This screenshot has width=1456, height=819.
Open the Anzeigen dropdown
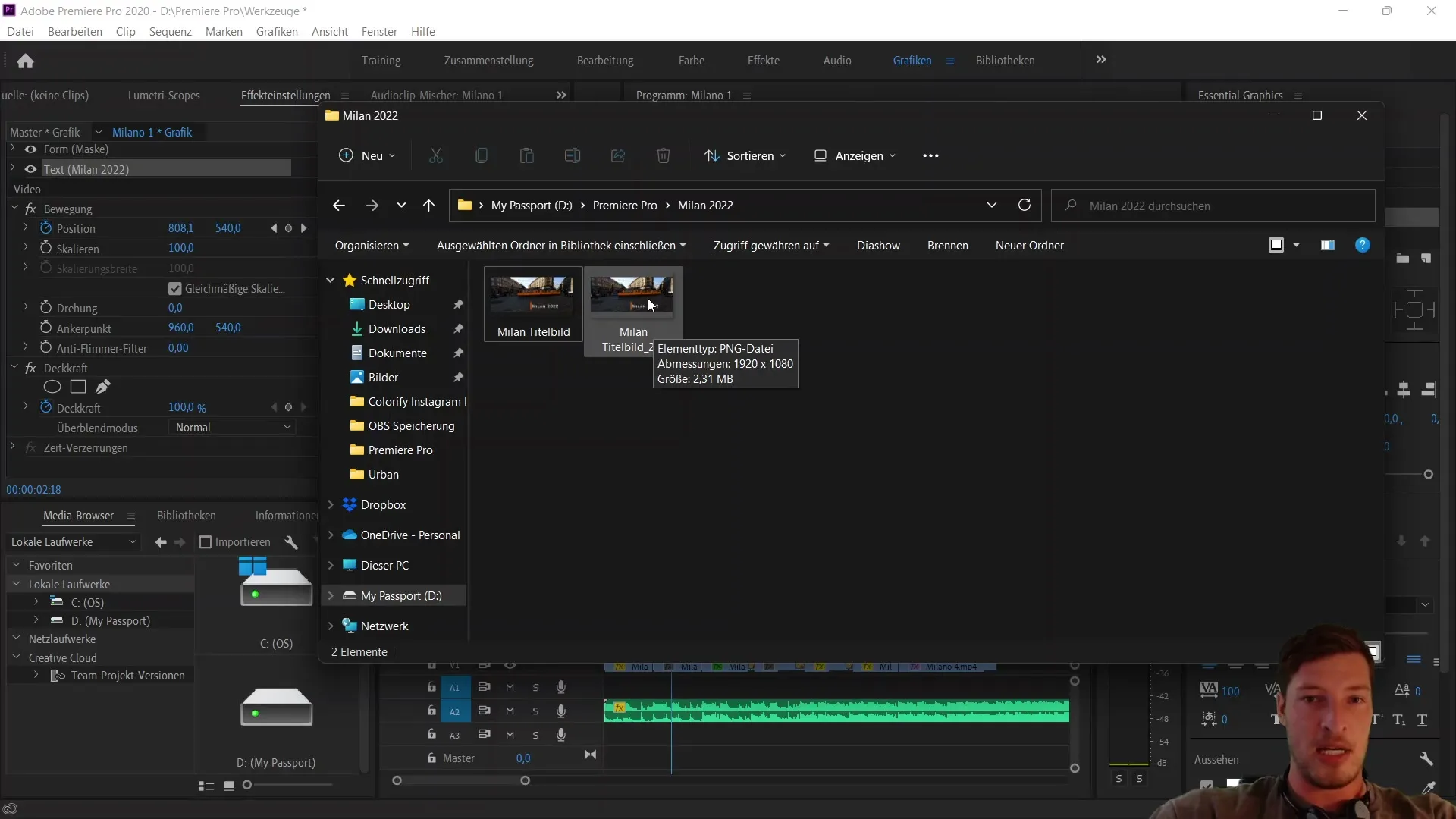pos(855,155)
